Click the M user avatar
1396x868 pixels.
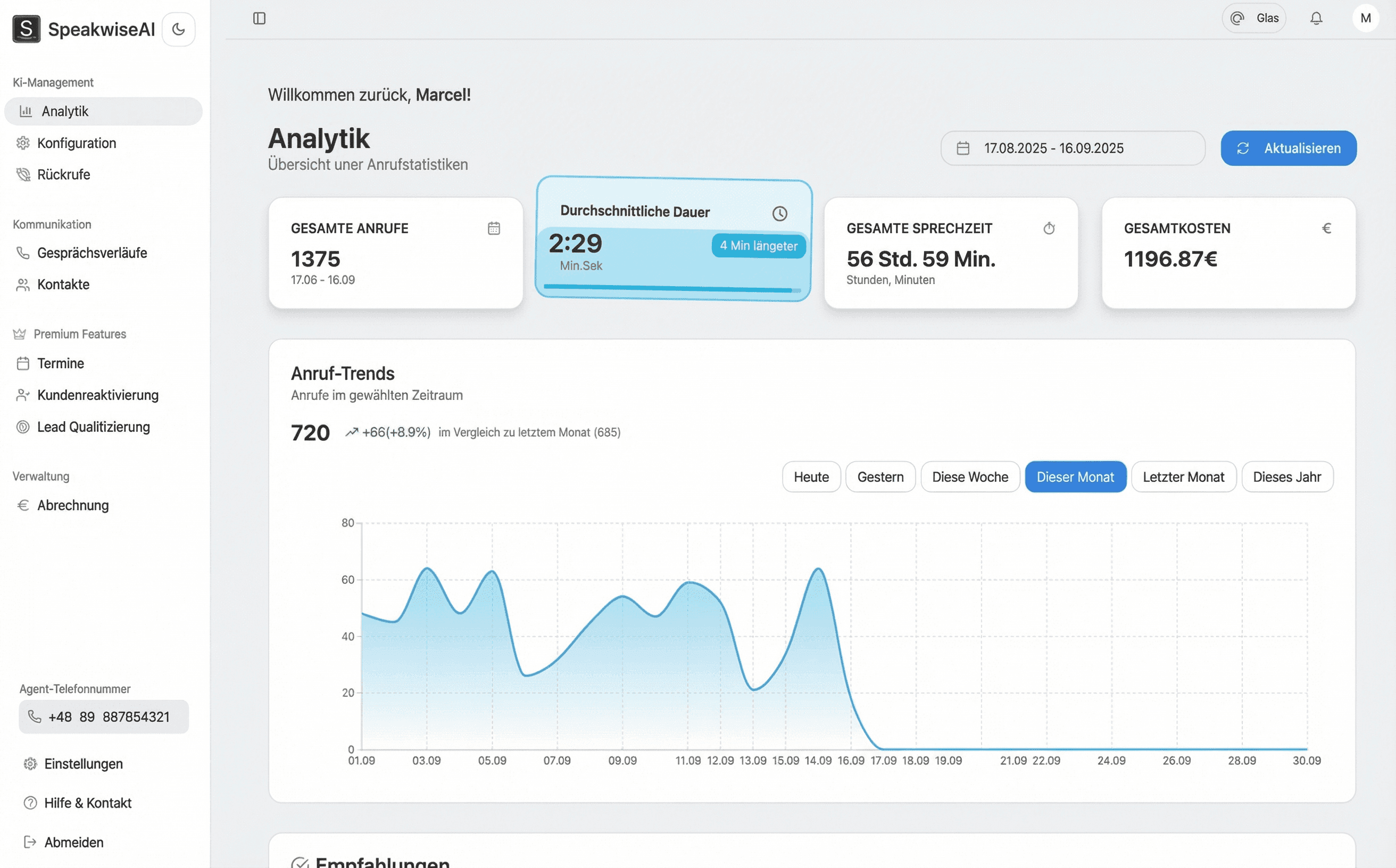tap(1366, 19)
